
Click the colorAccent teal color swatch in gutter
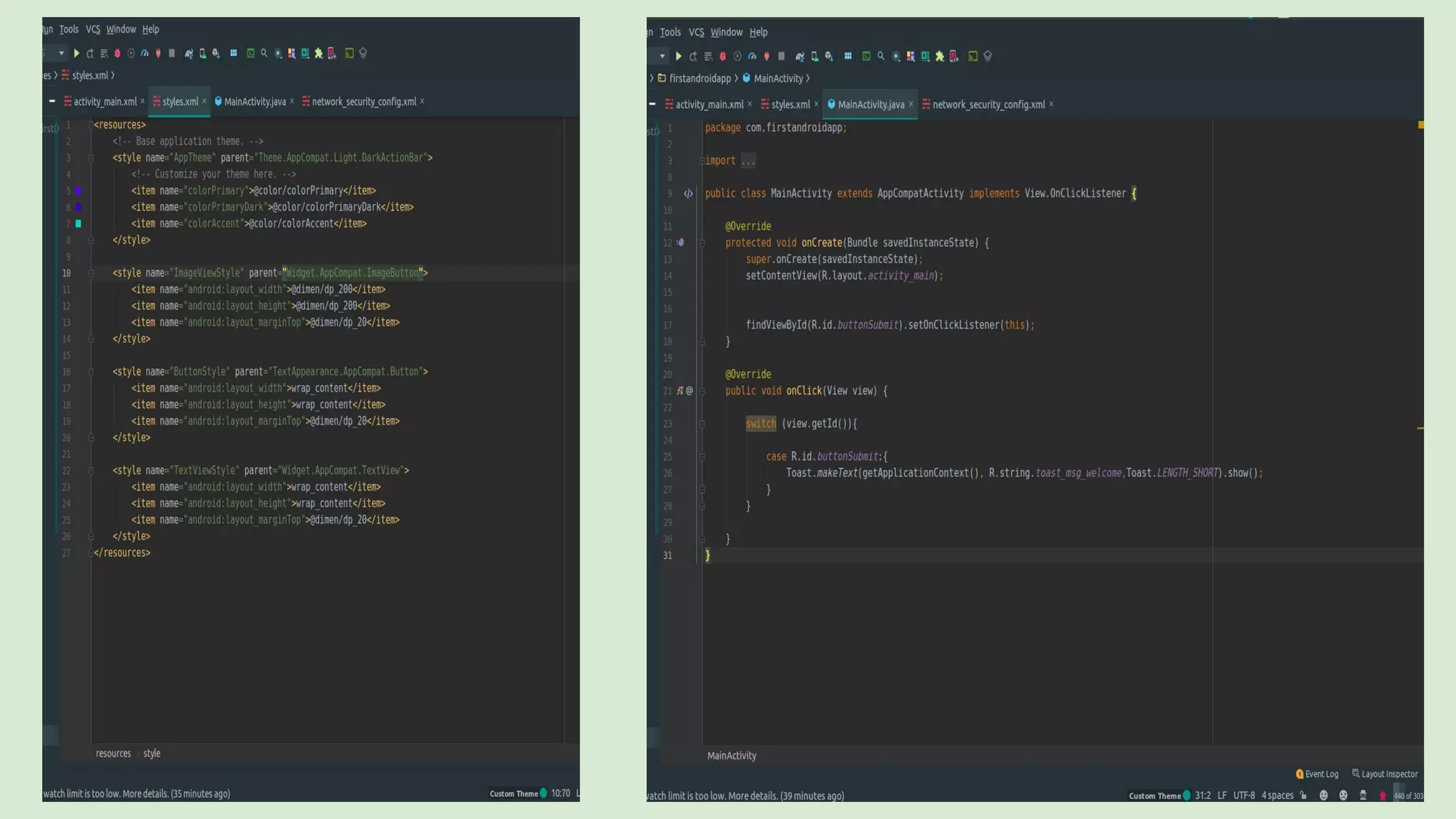click(x=78, y=224)
